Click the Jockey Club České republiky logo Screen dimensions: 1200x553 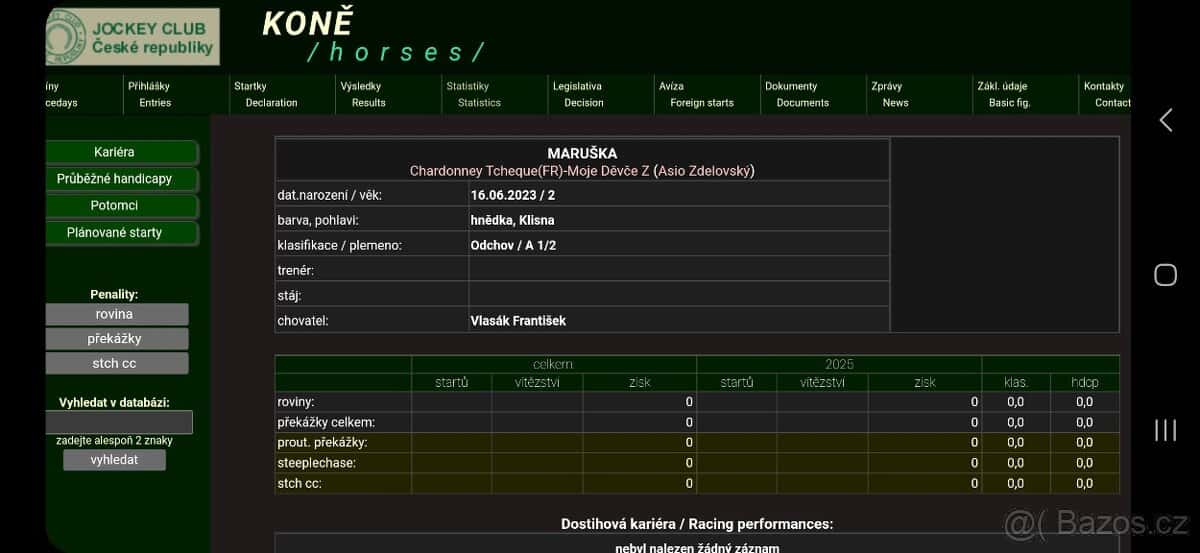(132, 37)
